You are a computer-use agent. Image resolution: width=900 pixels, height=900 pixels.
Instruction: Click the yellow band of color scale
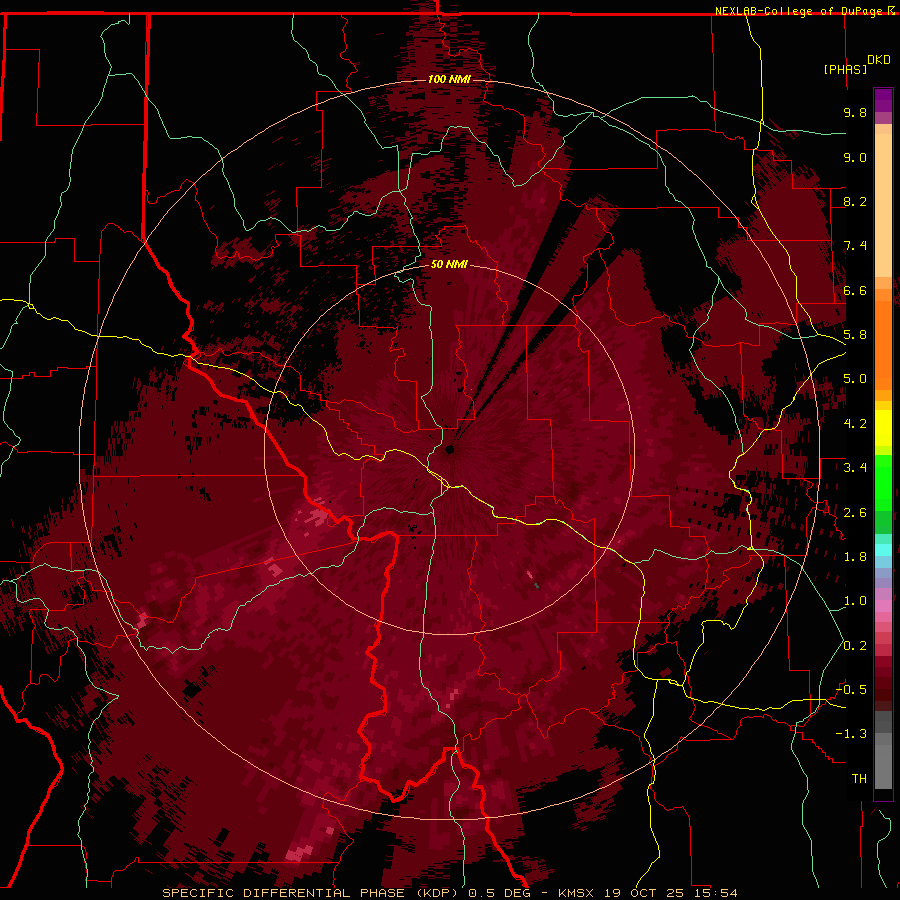point(883,428)
